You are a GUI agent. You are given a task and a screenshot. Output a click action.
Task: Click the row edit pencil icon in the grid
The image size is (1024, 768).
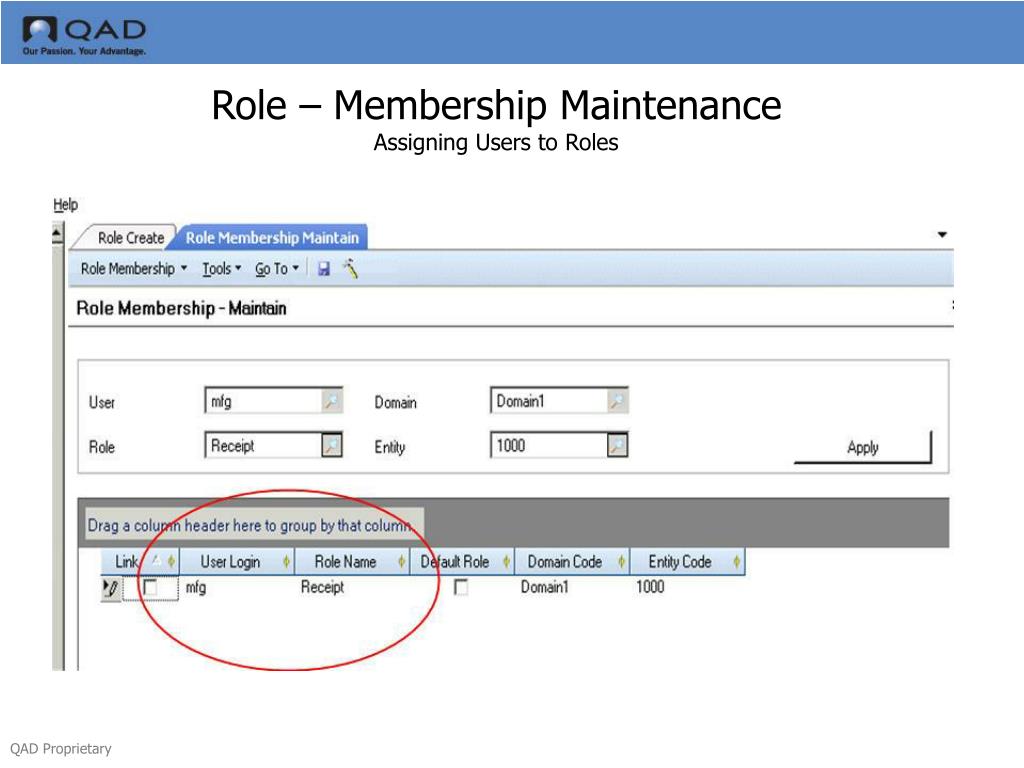[110, 587]
